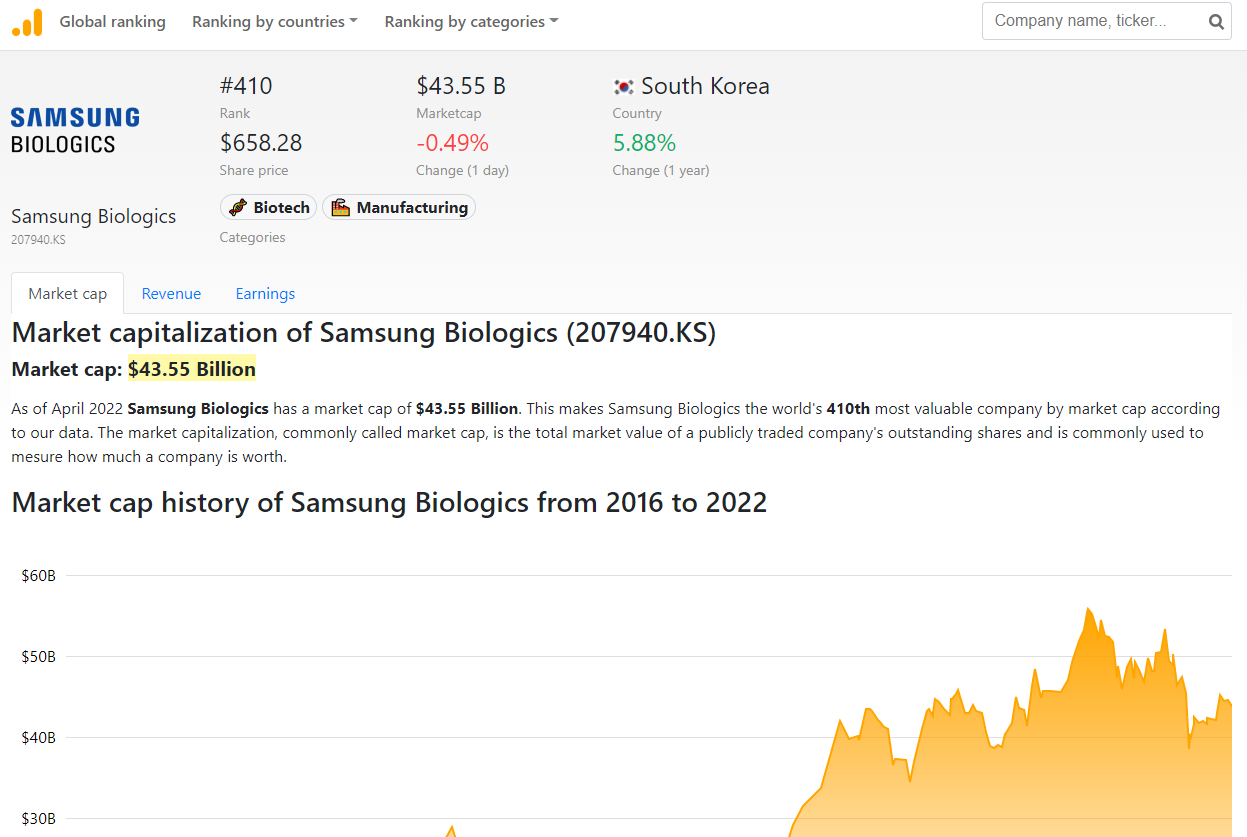
Task: Click the highlighted $43.55 Billion market cap
Action: [x=192, y=369]
